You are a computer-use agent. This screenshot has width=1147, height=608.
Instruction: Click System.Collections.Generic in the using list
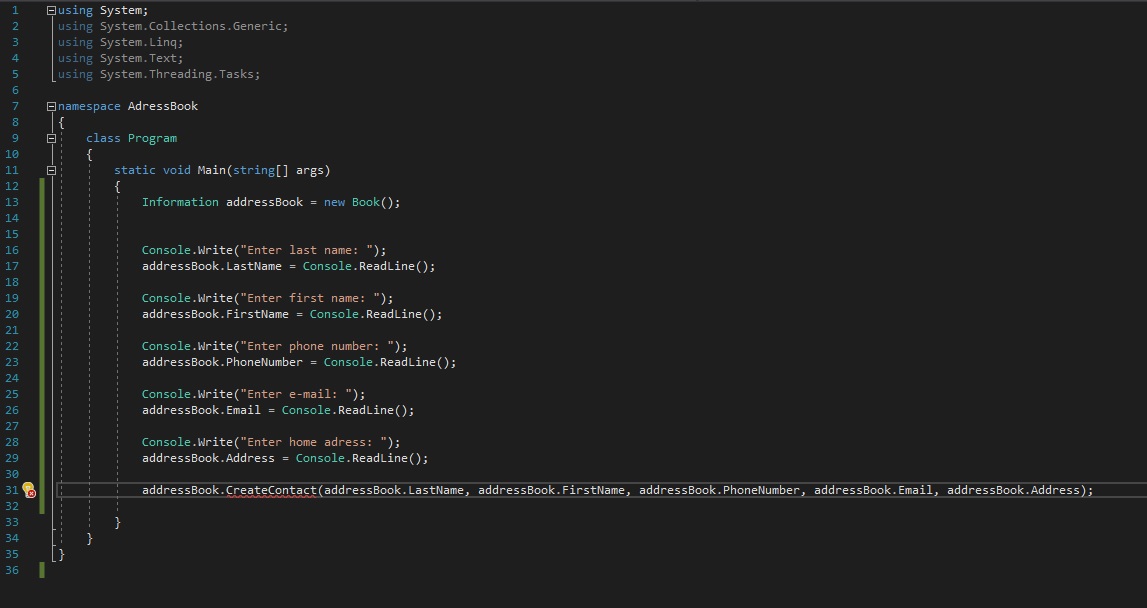(191, 26)
